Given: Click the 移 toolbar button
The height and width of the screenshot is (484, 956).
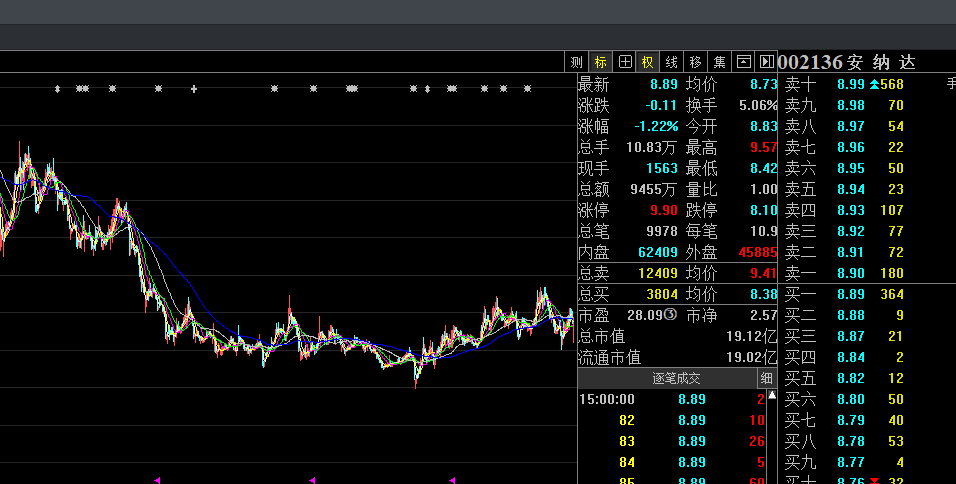Looking at the screenshot, I should 696,62.
